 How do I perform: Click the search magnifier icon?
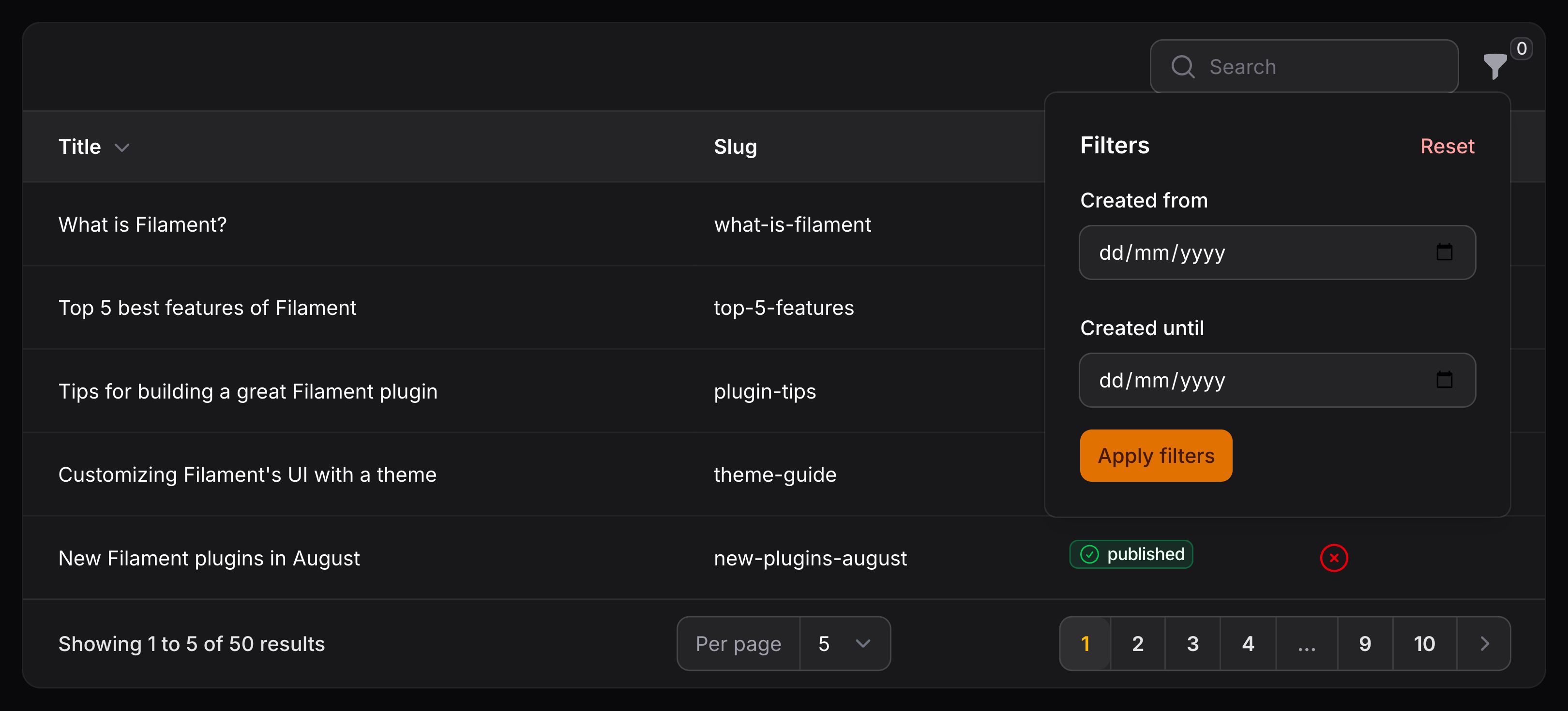1183,66
